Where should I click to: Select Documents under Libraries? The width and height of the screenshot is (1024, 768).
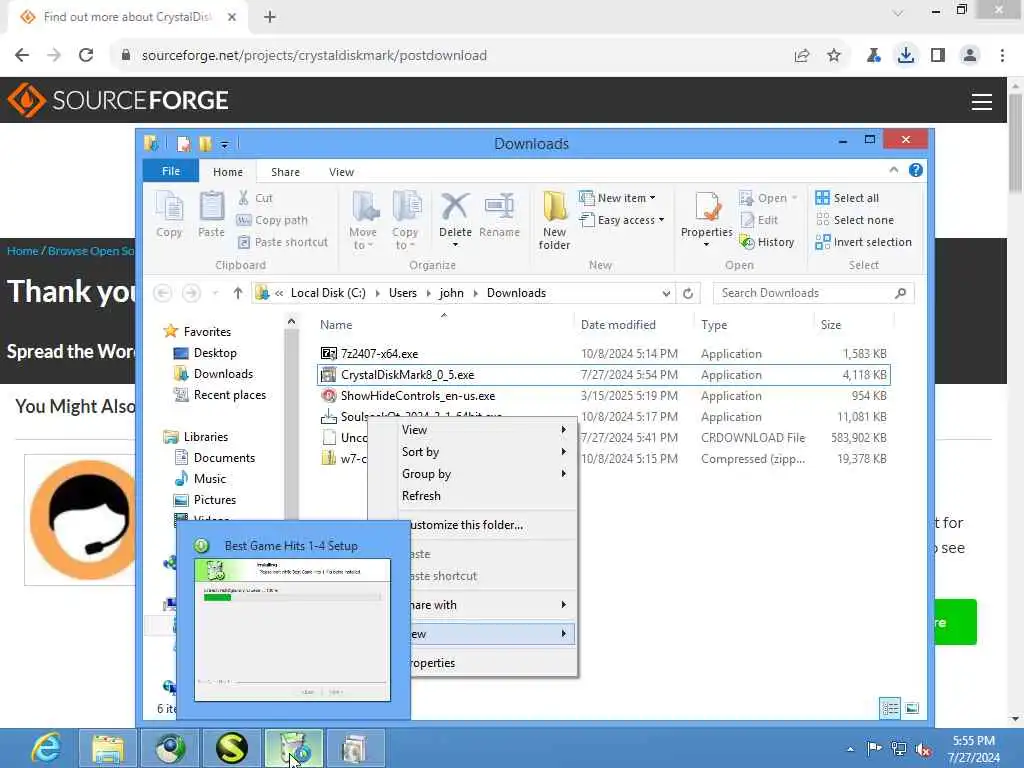[x=224, y=458]
